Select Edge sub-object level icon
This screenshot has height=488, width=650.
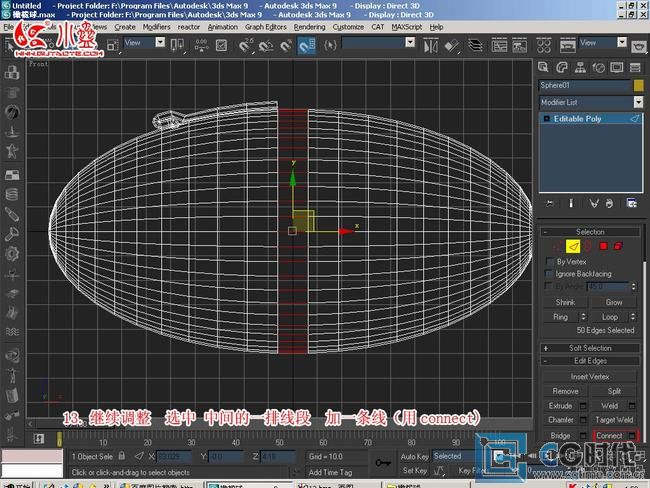tap(573, 246)
